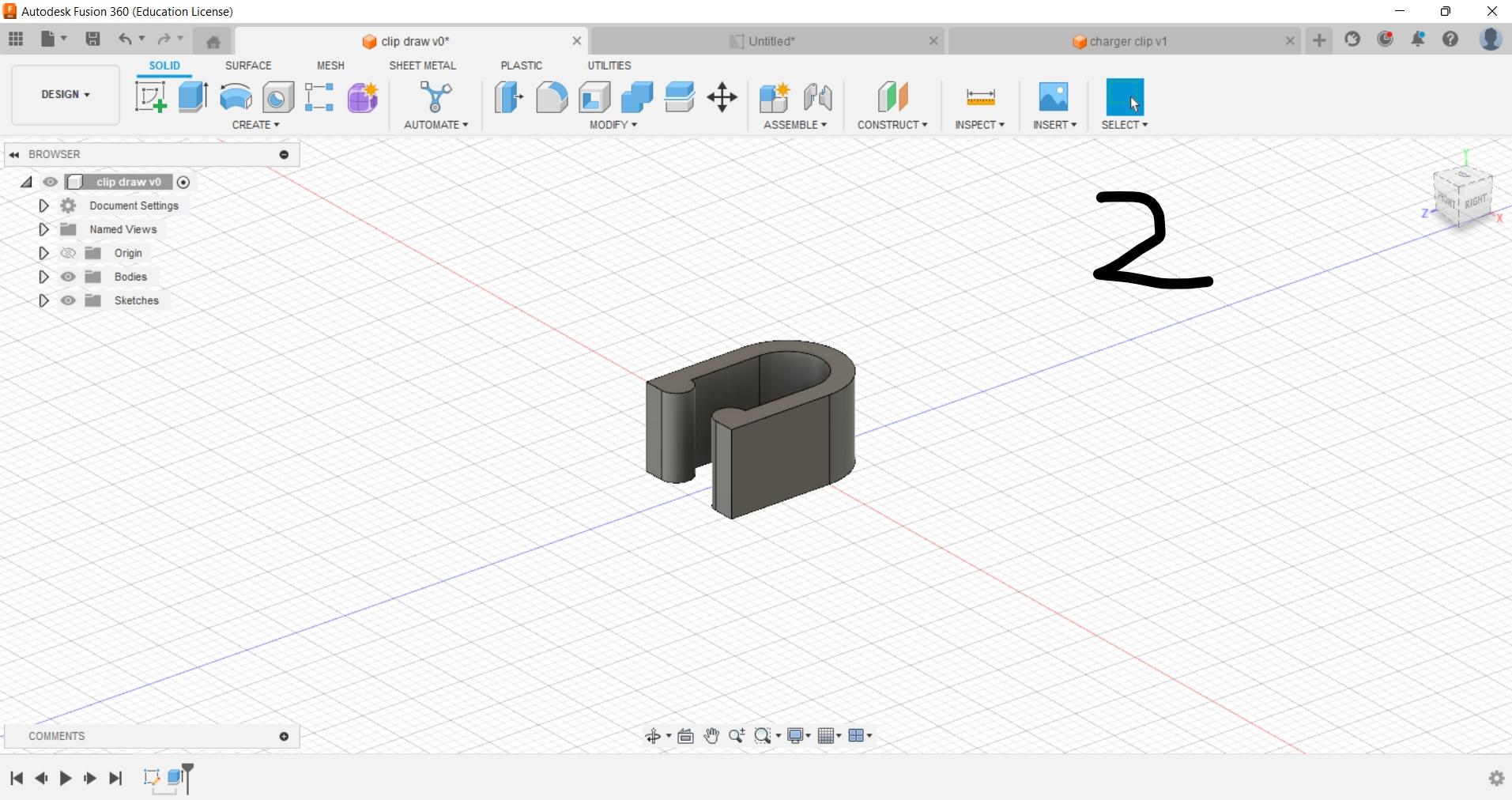
Task: Expand Sketches node
Action: 43,300
